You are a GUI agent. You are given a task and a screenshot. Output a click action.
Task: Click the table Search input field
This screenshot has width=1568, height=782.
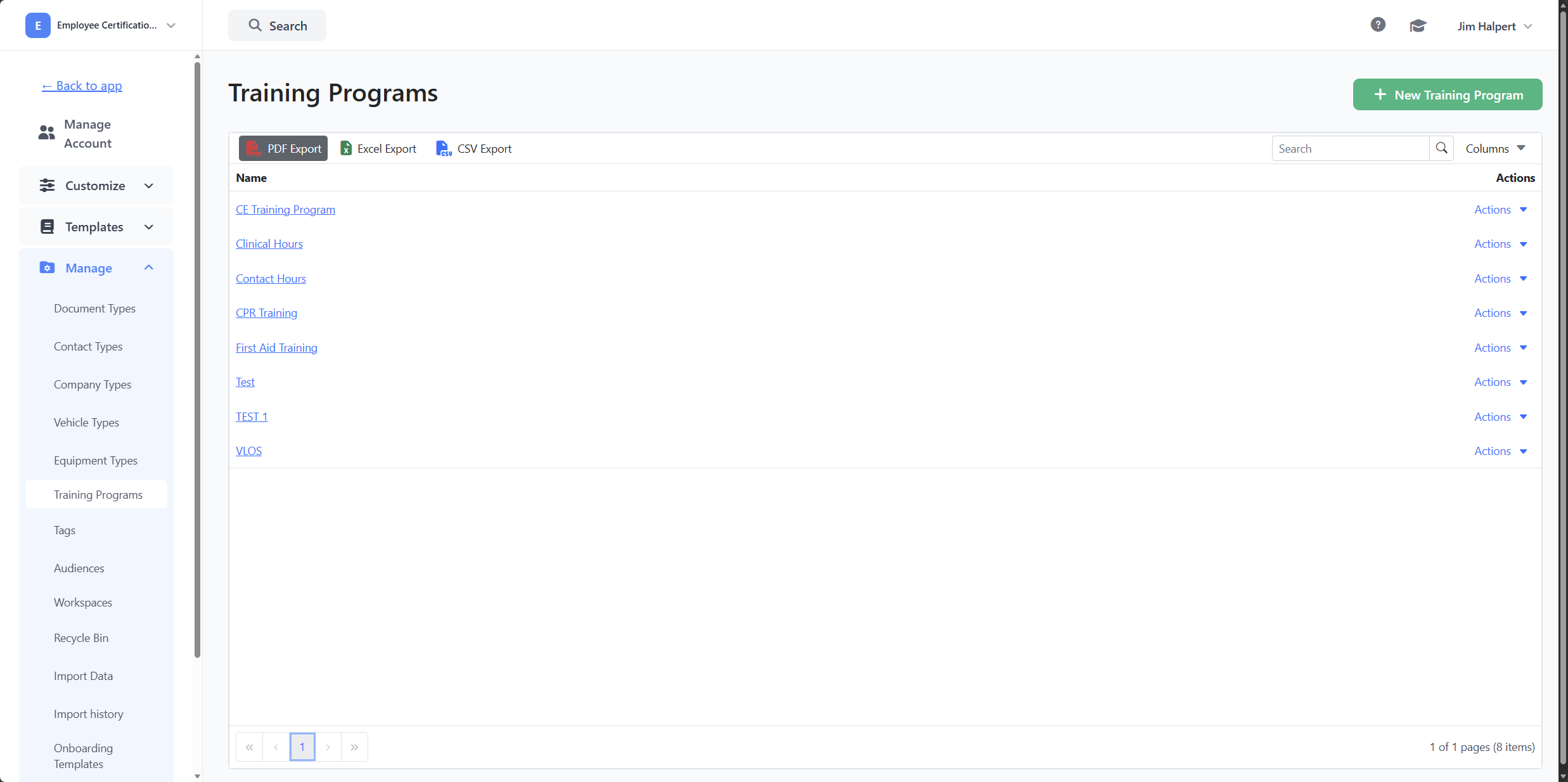coord(1351,148)
